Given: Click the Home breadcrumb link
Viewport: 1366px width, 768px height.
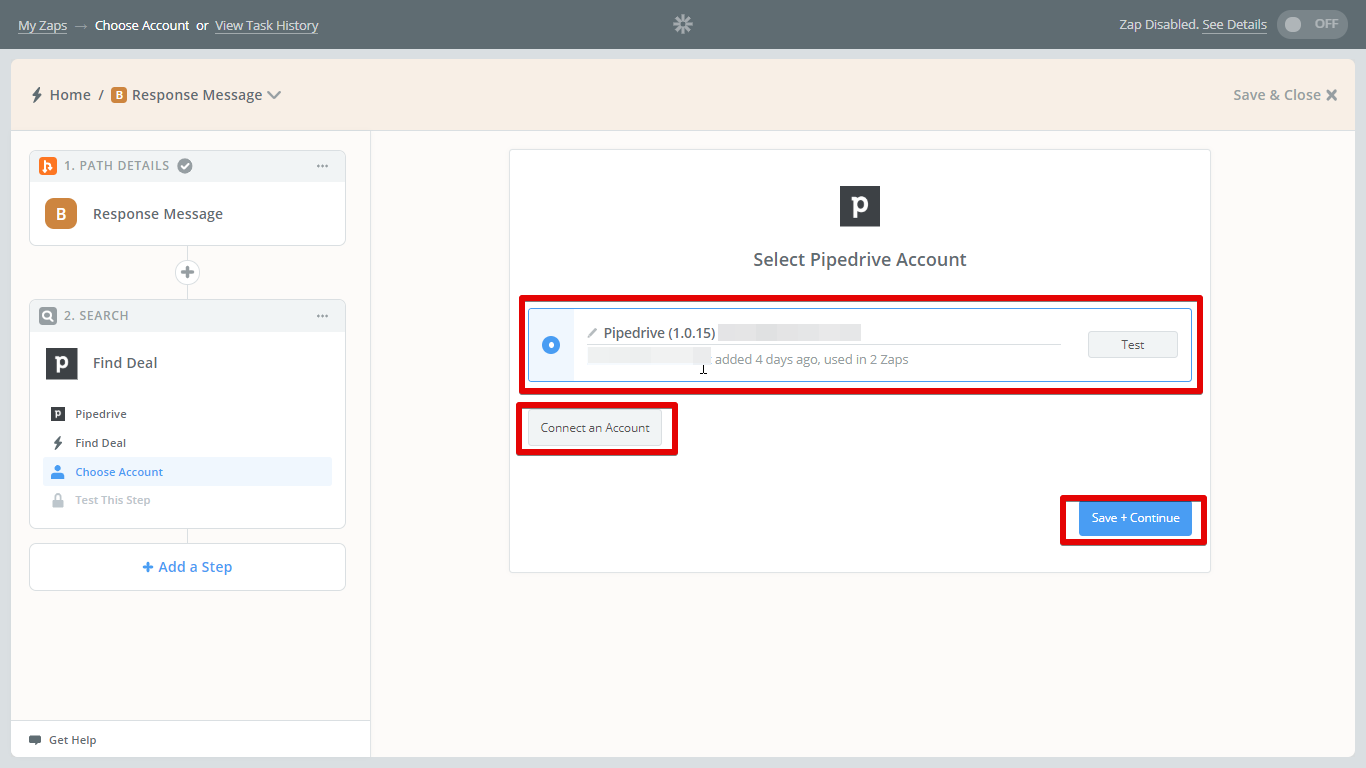Looking at the screenshot, I should [70, 95].
